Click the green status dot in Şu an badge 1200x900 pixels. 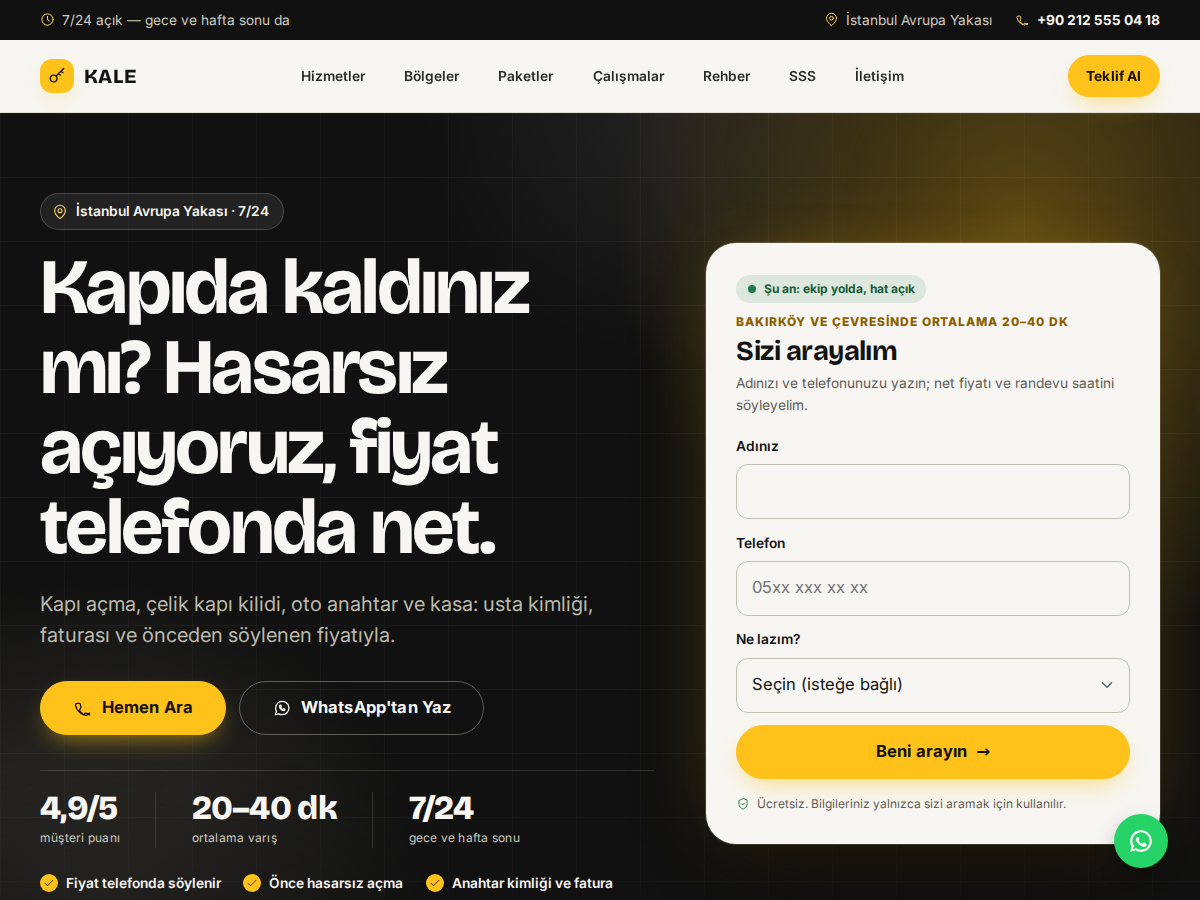click(x=752, y=289)
